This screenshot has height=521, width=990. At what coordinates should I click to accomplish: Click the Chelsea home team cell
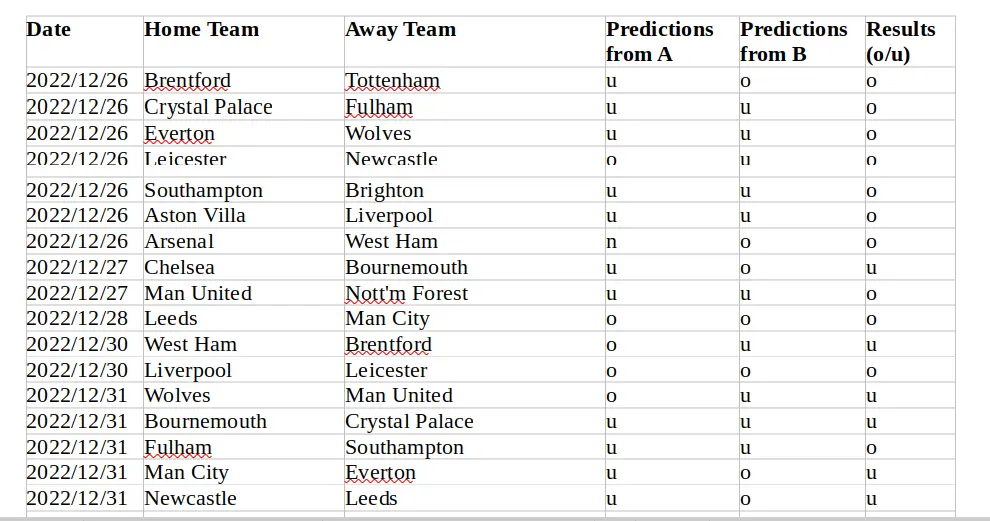click(x=244, y=267)
